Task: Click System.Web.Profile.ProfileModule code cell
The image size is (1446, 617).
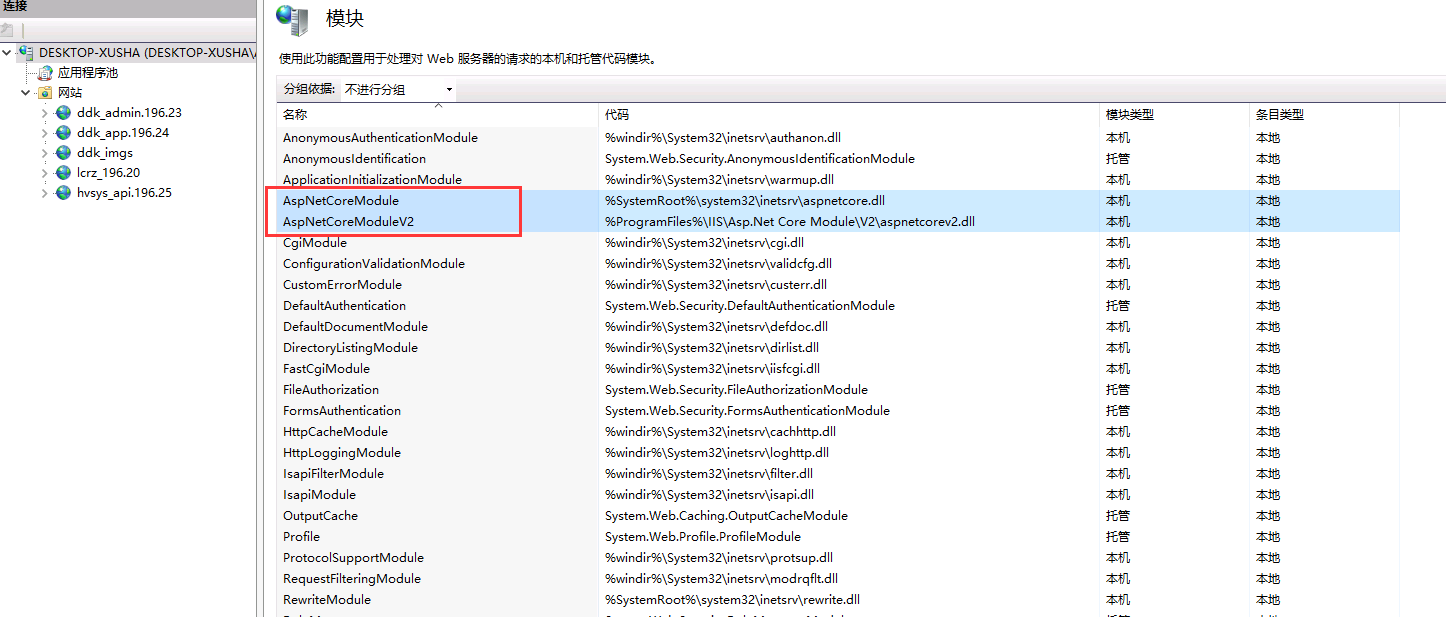Action: 703,537
